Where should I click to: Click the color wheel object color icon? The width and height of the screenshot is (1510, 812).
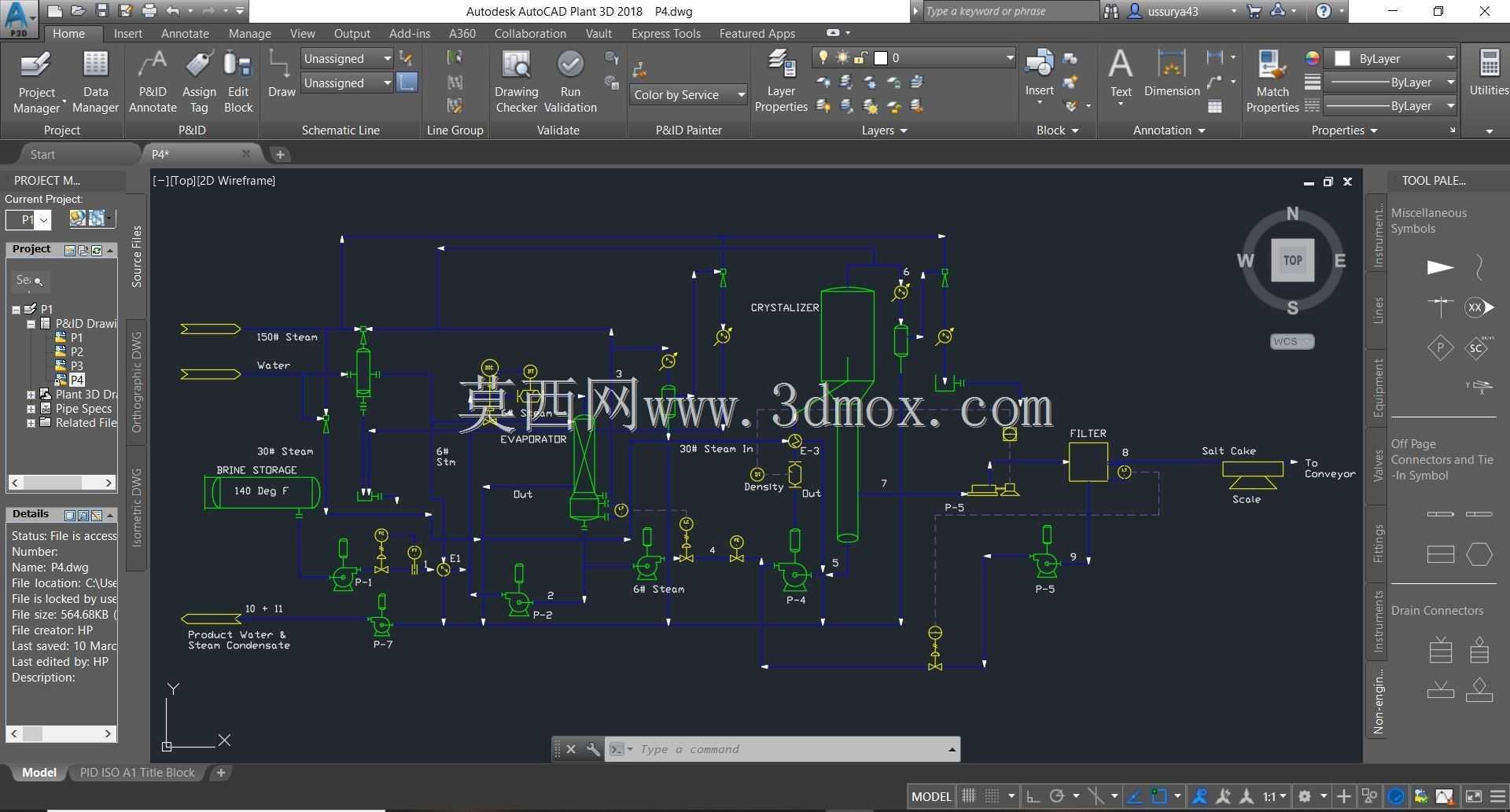tap(1311, 58)
